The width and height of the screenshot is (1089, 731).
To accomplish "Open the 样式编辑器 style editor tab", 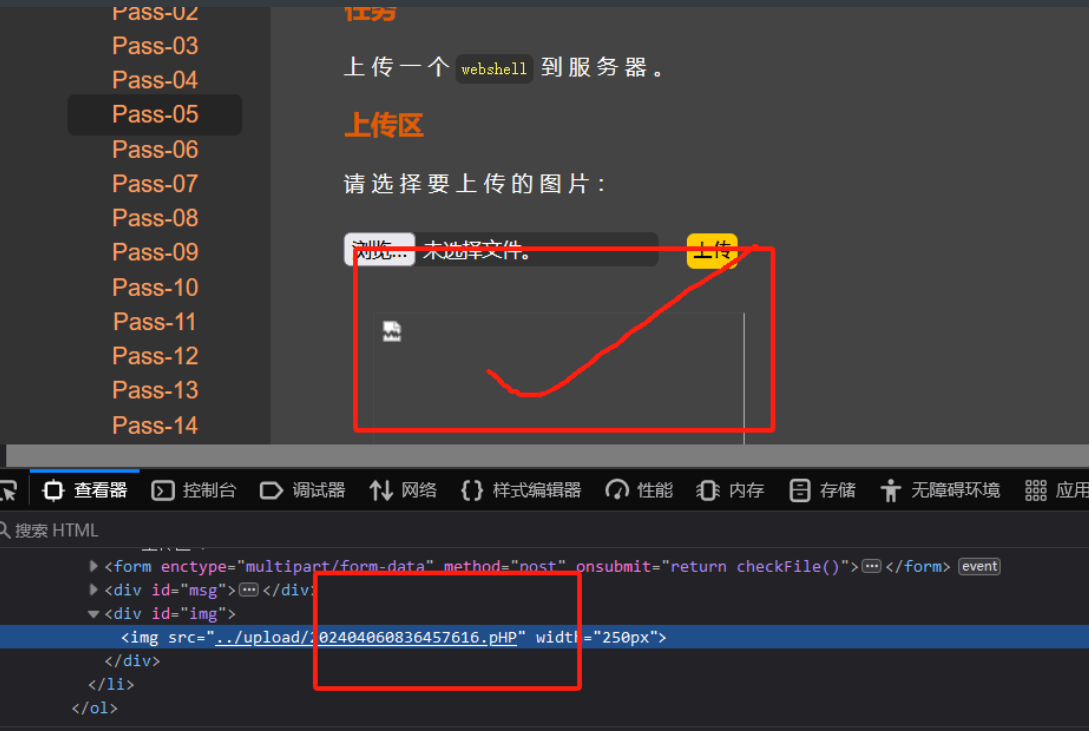I will click(521, 491).
